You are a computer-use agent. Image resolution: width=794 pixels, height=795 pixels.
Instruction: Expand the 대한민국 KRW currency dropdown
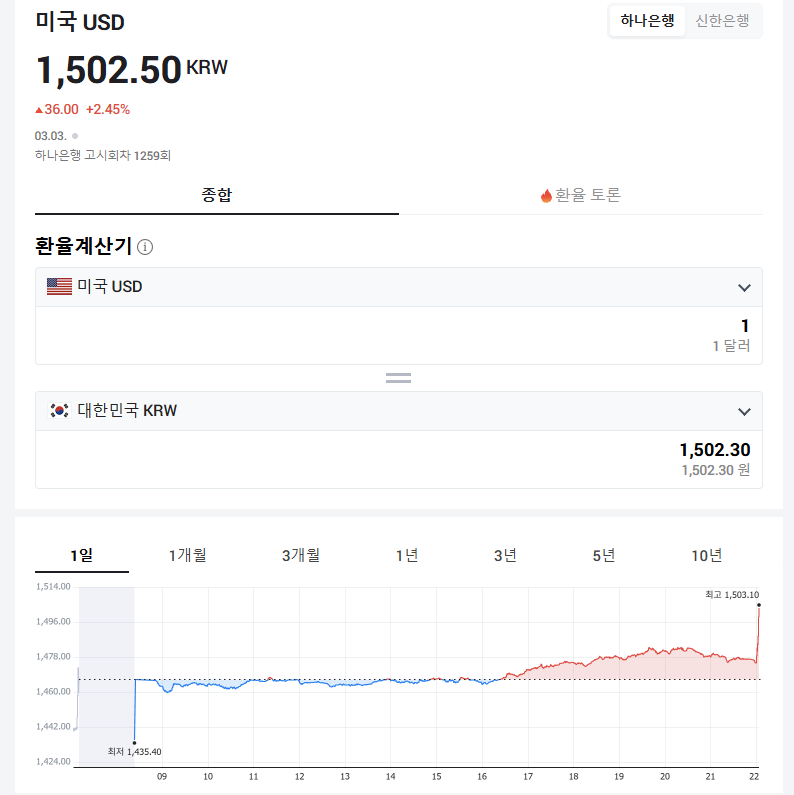pyautogui.click(x=744, y=412)
